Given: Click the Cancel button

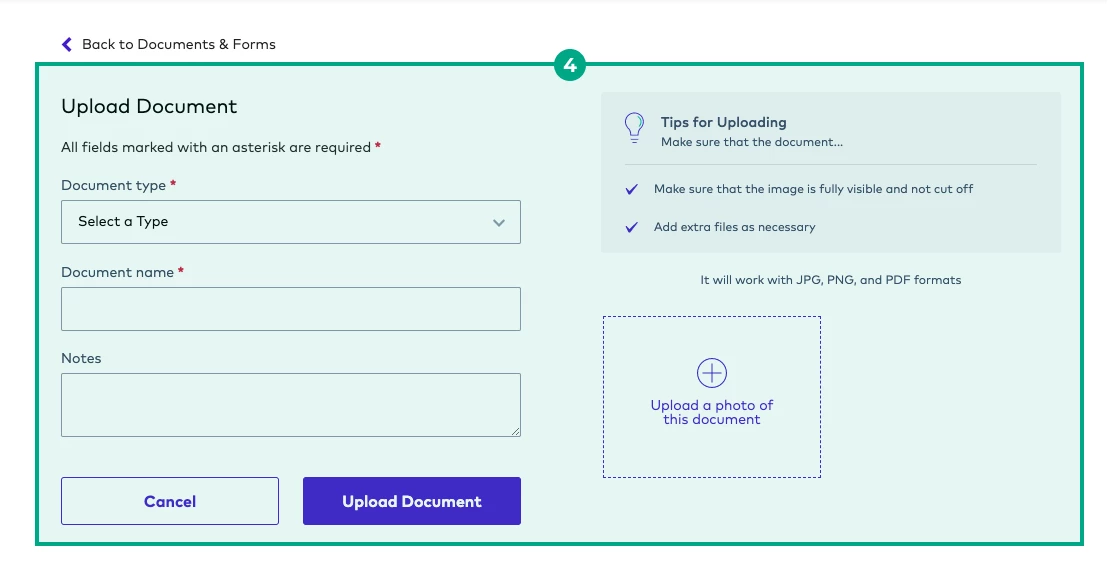Looking at the screenshot, I should tap(169, 501).
